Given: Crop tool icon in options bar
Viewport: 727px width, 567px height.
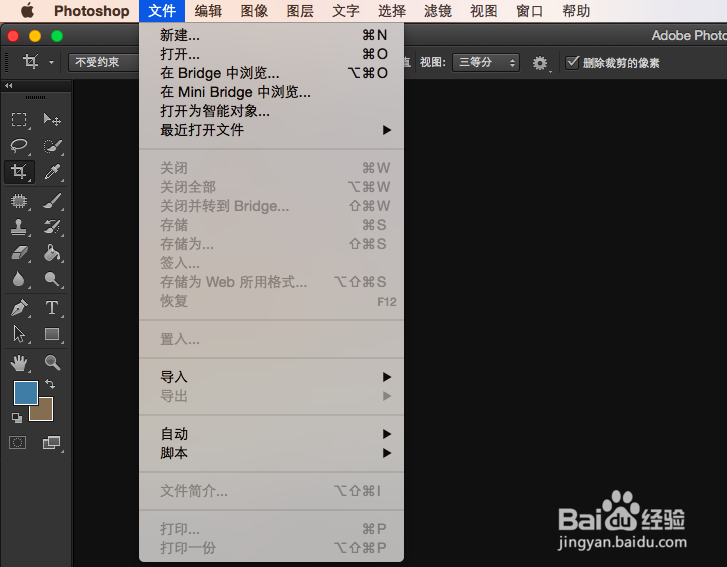Looking at the screenshot, I should [x=31, y=62].
